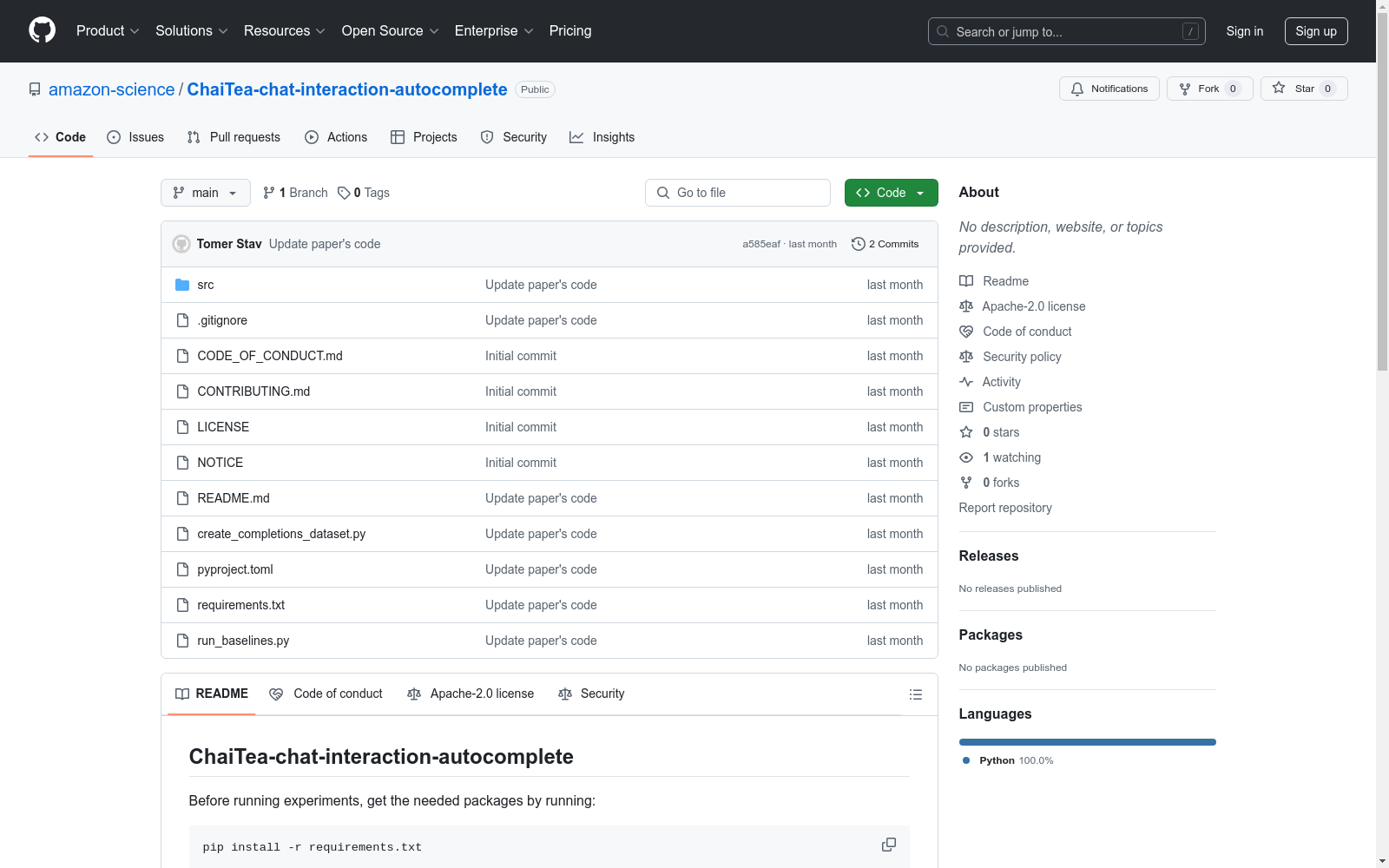This screenshot has height=868, width=1389.
Task: Select the Insights tab
Action: coord(602,137)
